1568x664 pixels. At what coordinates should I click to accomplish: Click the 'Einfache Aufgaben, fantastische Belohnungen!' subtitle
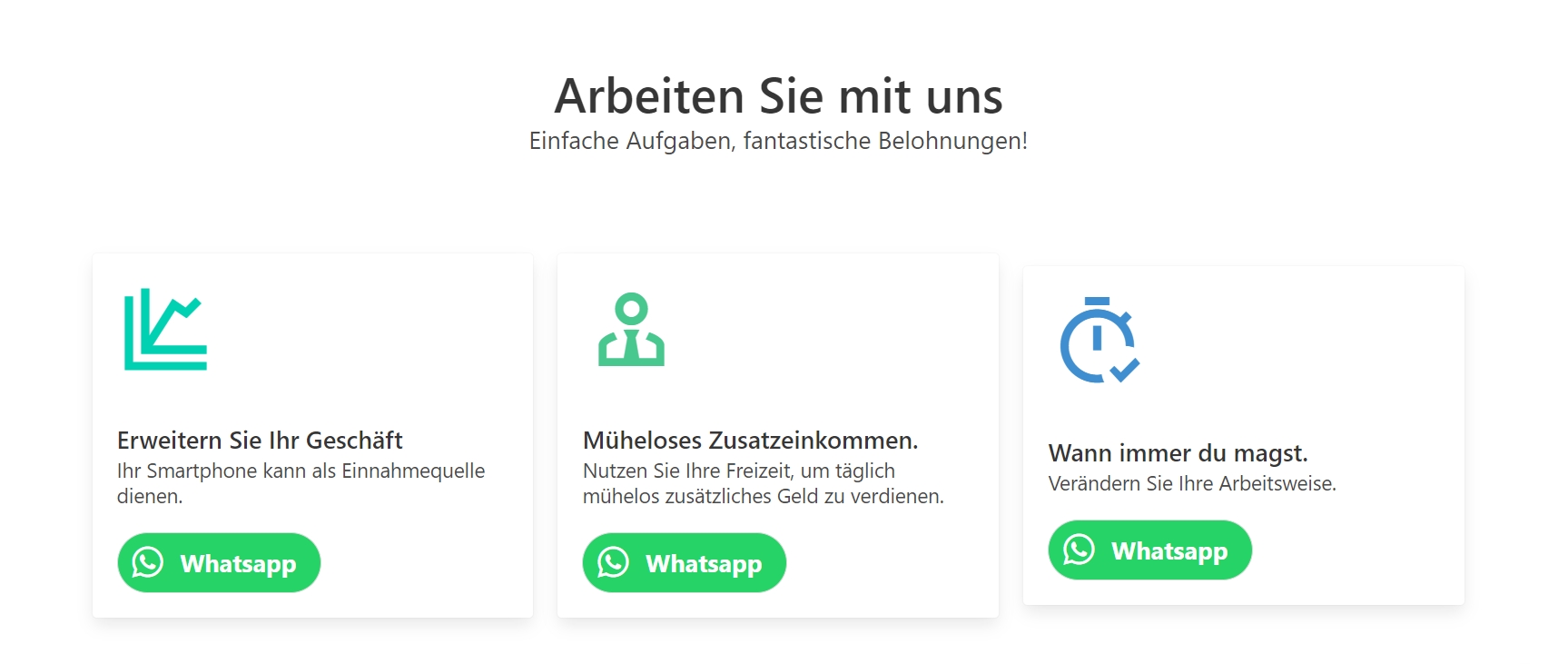point(779,141)
